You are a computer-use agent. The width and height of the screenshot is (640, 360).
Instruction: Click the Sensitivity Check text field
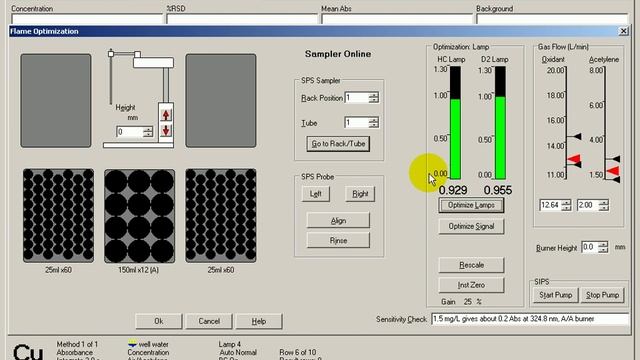tap(530, 319)
